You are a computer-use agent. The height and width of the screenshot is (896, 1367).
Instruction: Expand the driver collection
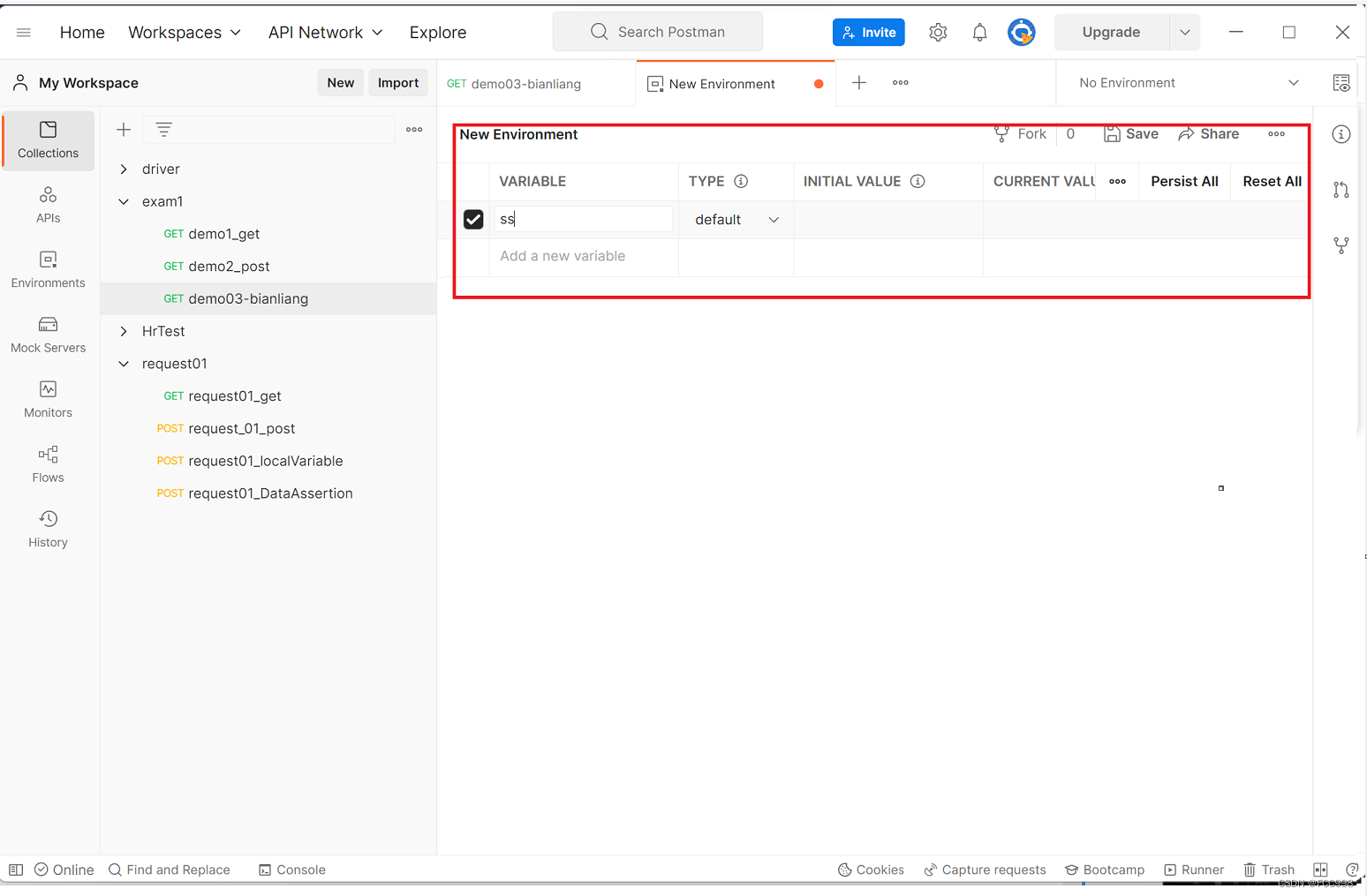[x=124, y=169]
